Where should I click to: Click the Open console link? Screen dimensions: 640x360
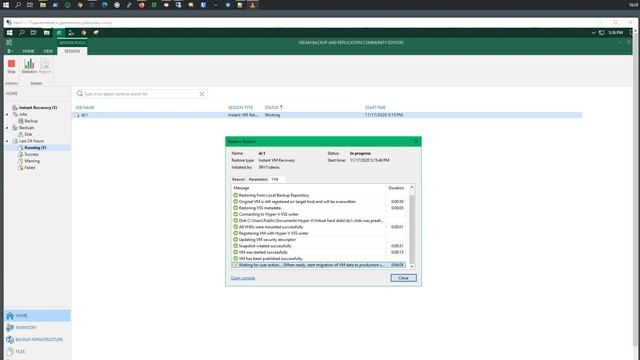243,278
